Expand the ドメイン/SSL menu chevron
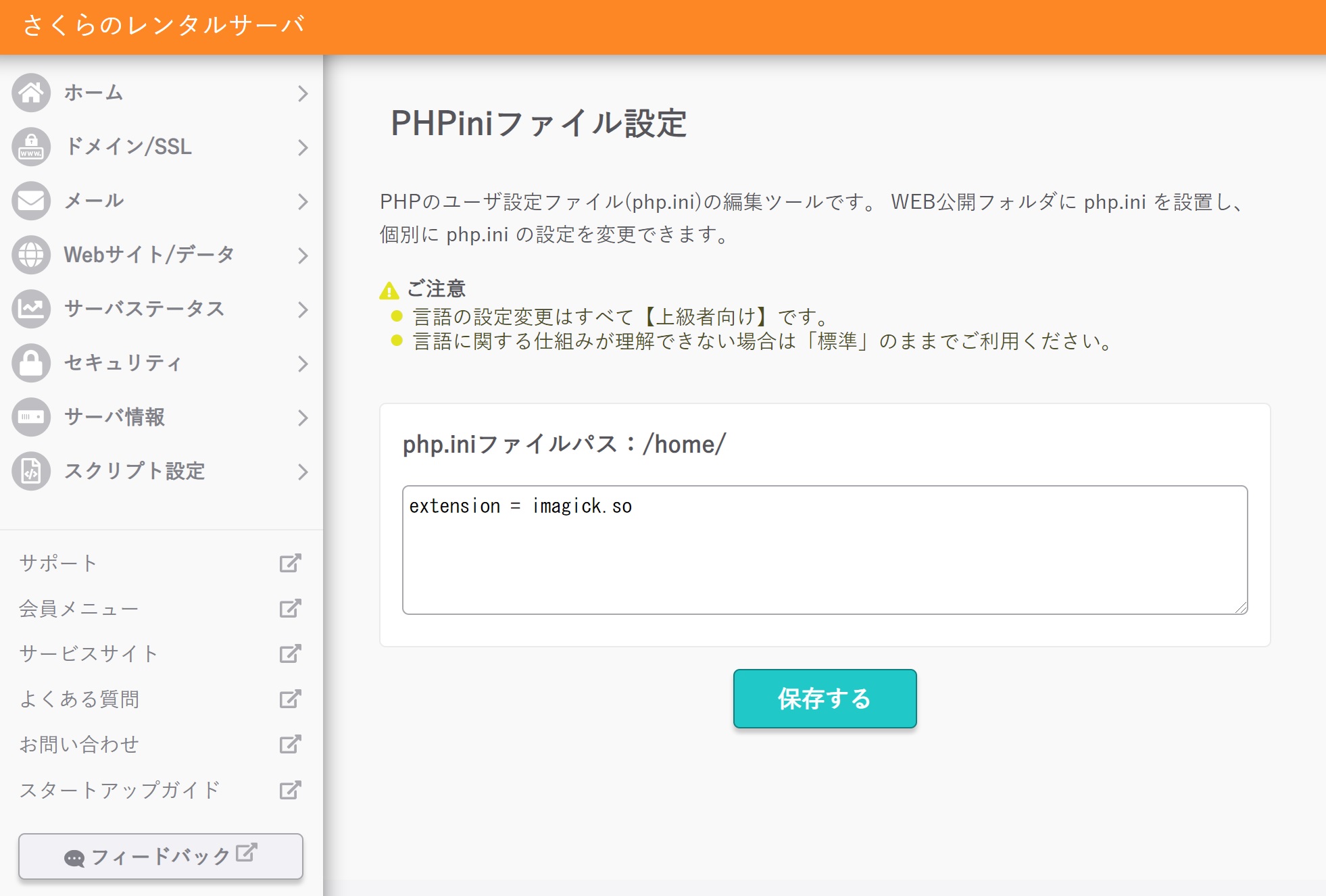Viewport: 1326px width, 896px height. 303,147
